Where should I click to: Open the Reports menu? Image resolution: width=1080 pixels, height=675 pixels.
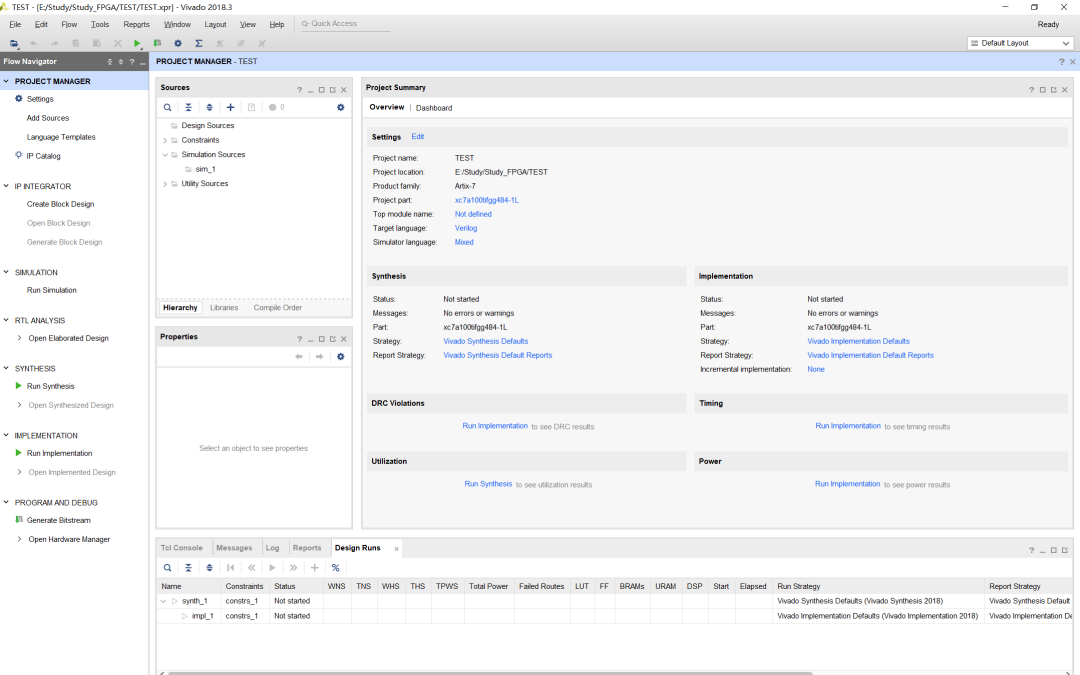point(136,24)
